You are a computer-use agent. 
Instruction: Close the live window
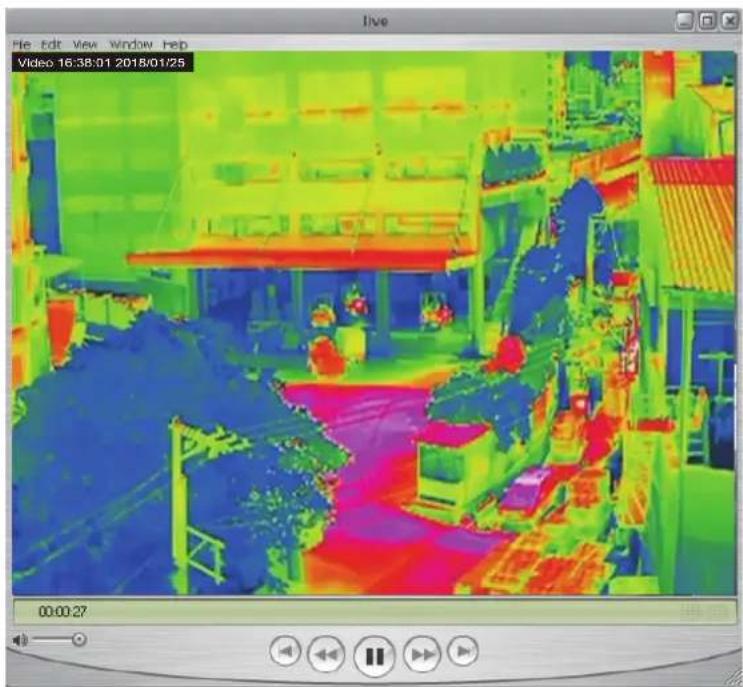tap(729, 21)
